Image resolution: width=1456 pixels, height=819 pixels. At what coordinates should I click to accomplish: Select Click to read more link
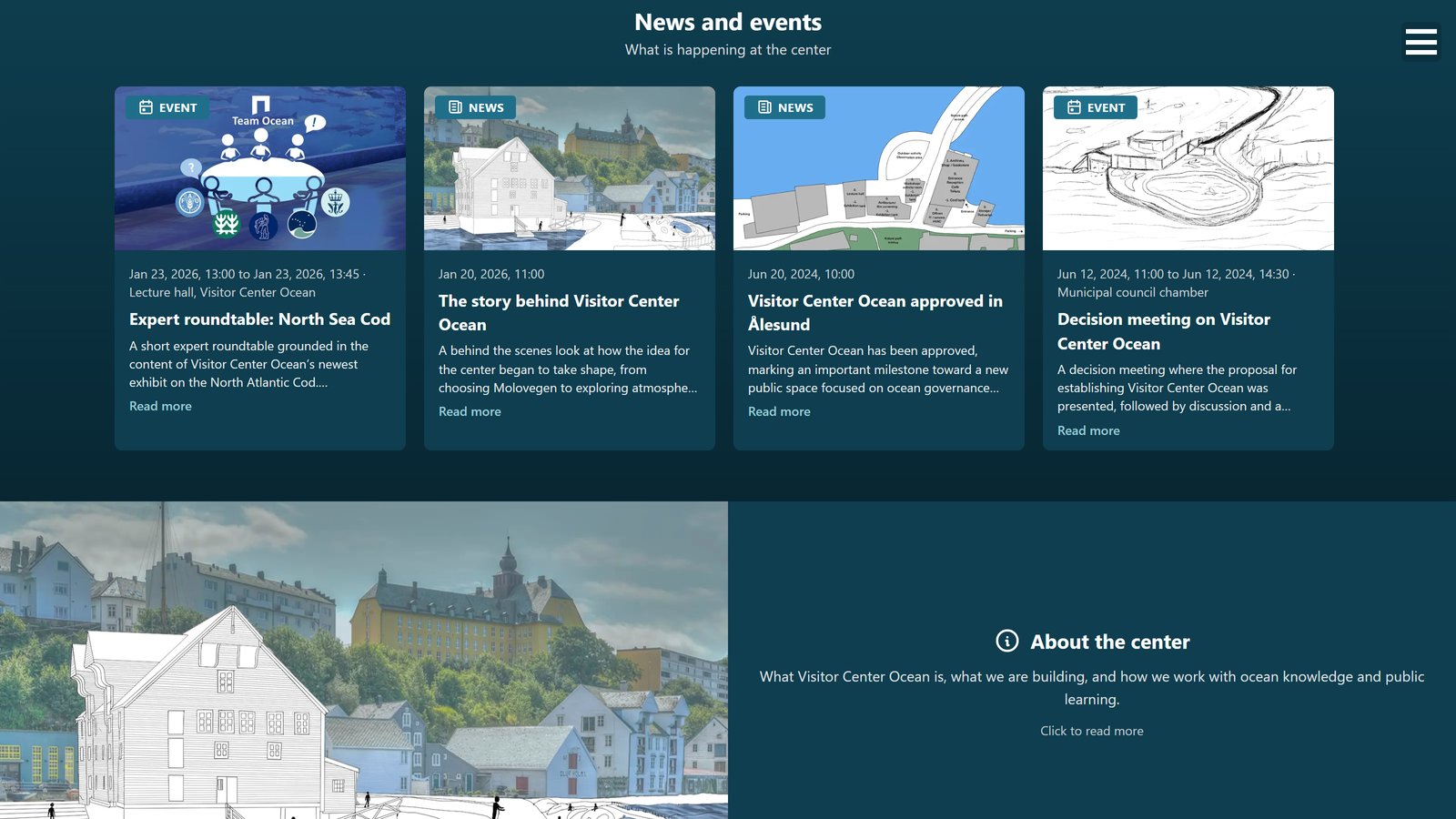click(1092, 731)
